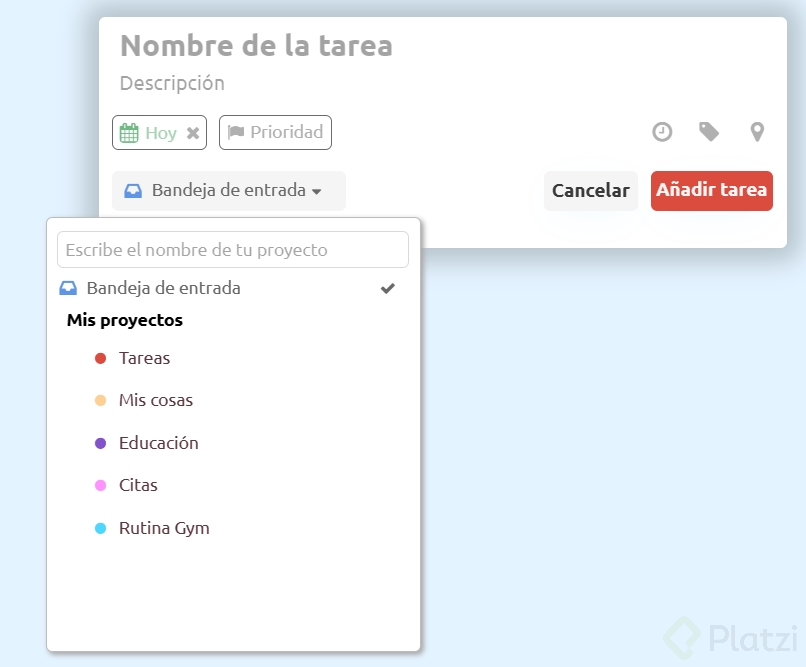
Task: Select the Tareas project
Action: (x=144, y=358)
